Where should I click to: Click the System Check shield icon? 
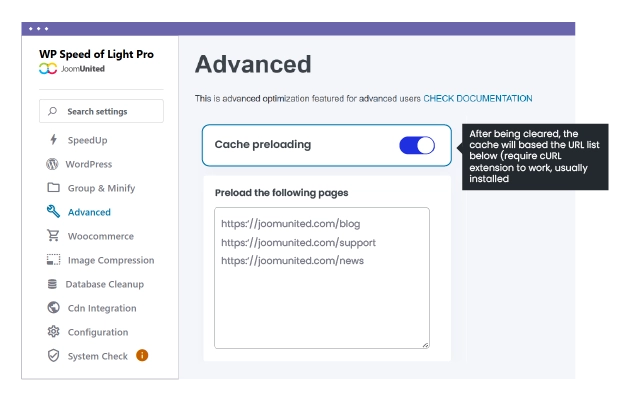[x=53, y=356]
